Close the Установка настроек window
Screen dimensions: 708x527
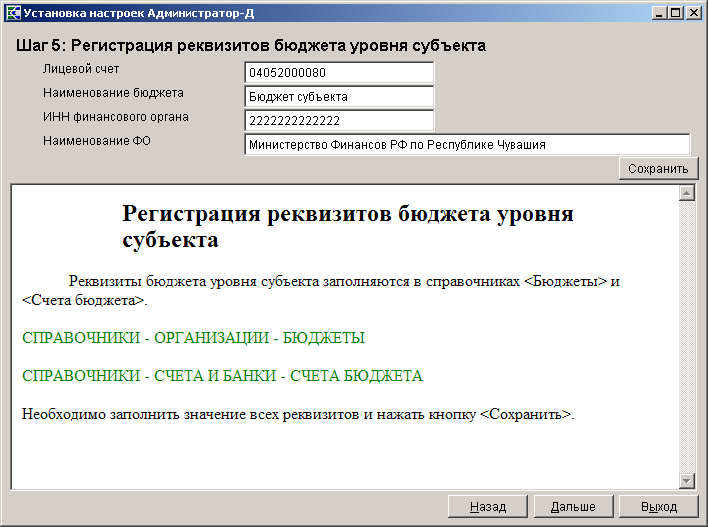tap(694, 13)
